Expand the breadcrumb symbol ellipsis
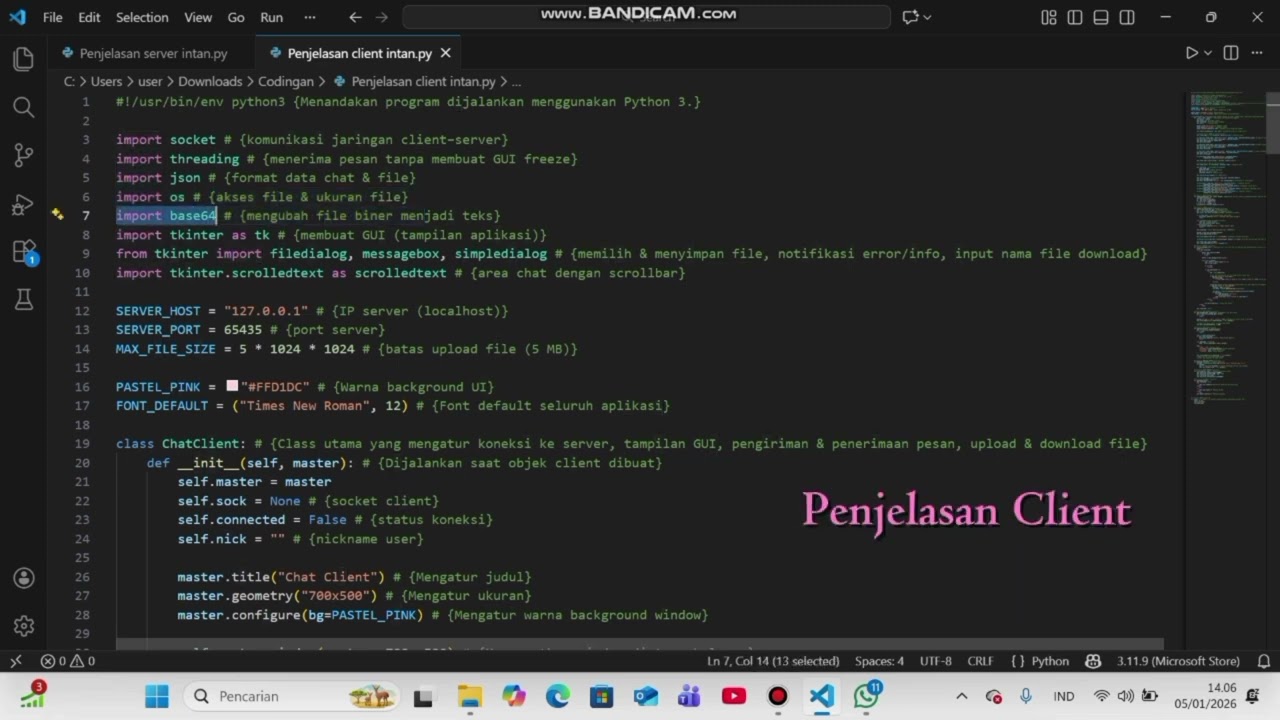The image size is (1280, 720). point(516,82)
